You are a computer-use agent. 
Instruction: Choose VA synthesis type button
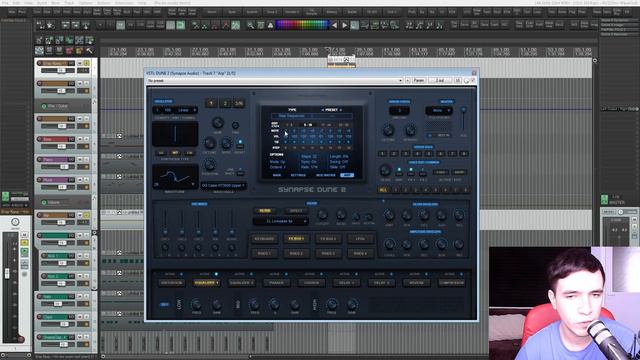coord(161,153)
